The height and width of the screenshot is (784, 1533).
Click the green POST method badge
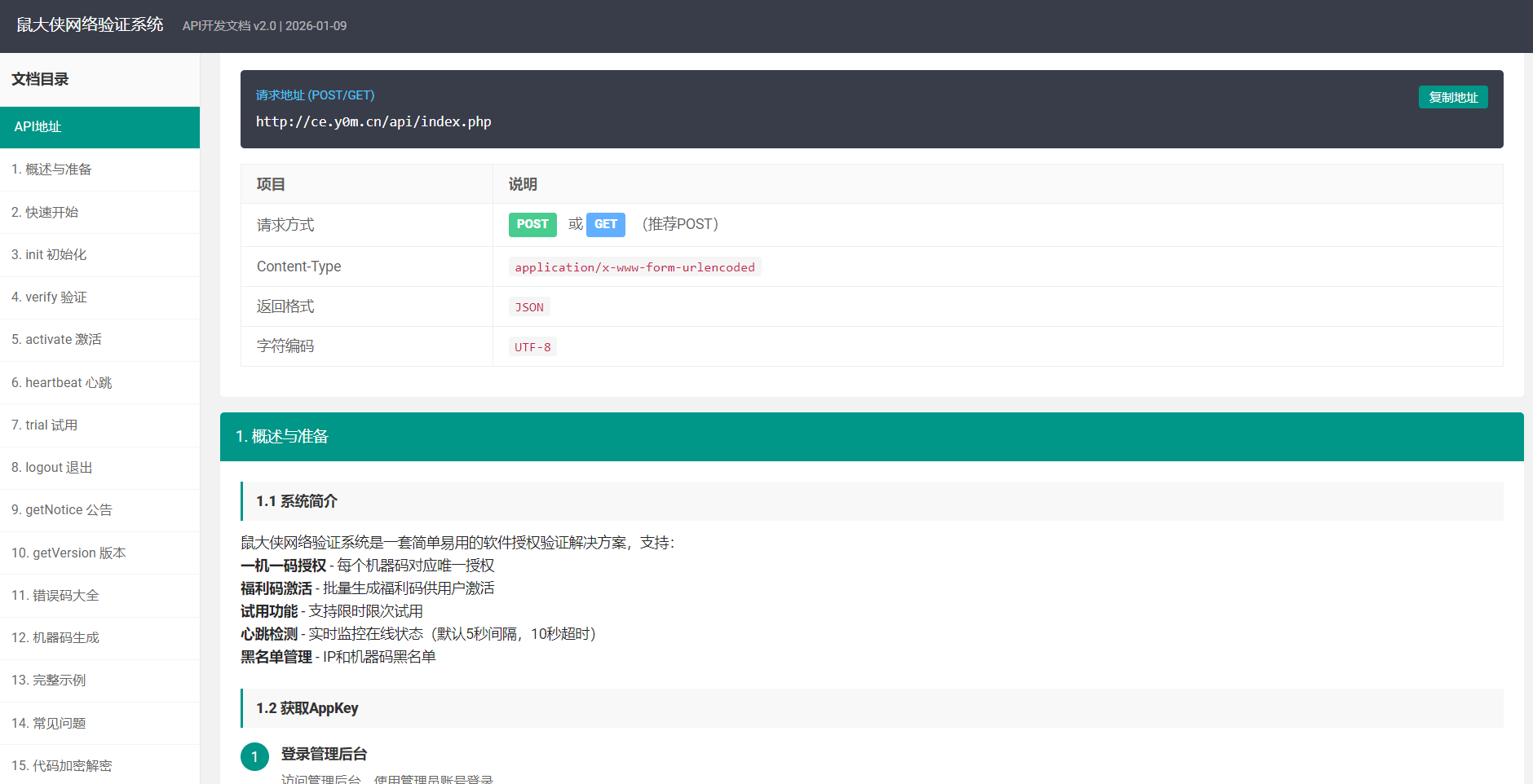[532, 224]
